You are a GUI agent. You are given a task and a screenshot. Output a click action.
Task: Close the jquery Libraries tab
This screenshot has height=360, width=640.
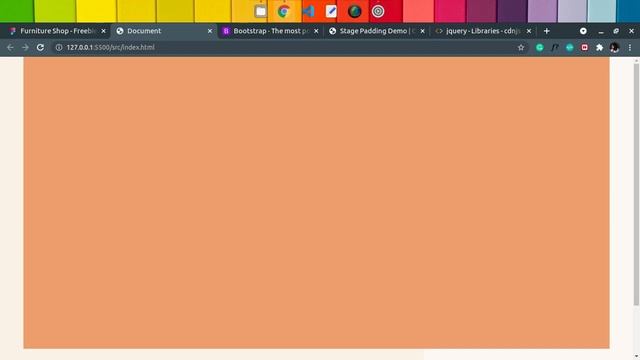(x=529, y=31)
